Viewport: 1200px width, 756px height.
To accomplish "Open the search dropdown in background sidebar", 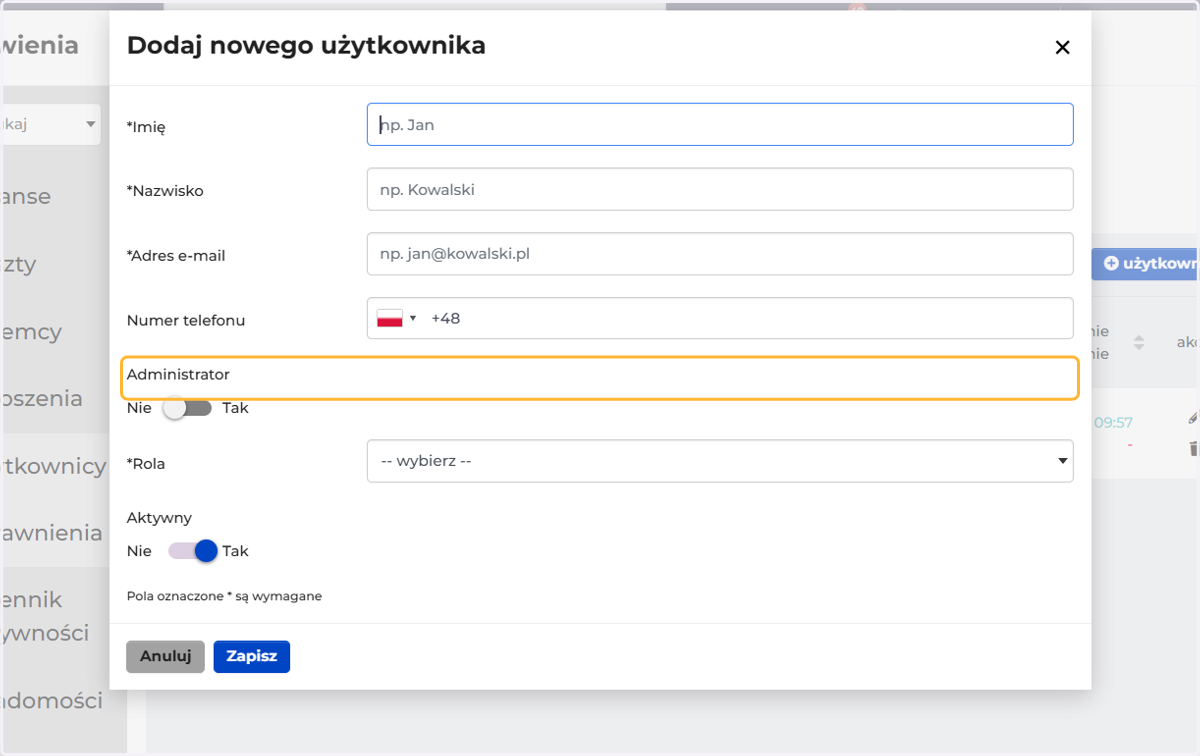I will [52, 125].
